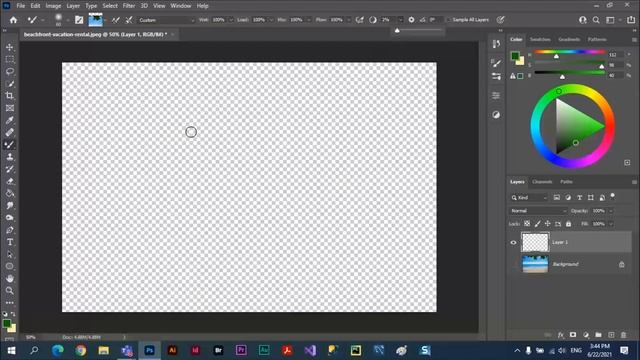The width and height of the screenshot is (640, 360).
Task: Select the Clone Stamp tool
Action: coord(10,157)
